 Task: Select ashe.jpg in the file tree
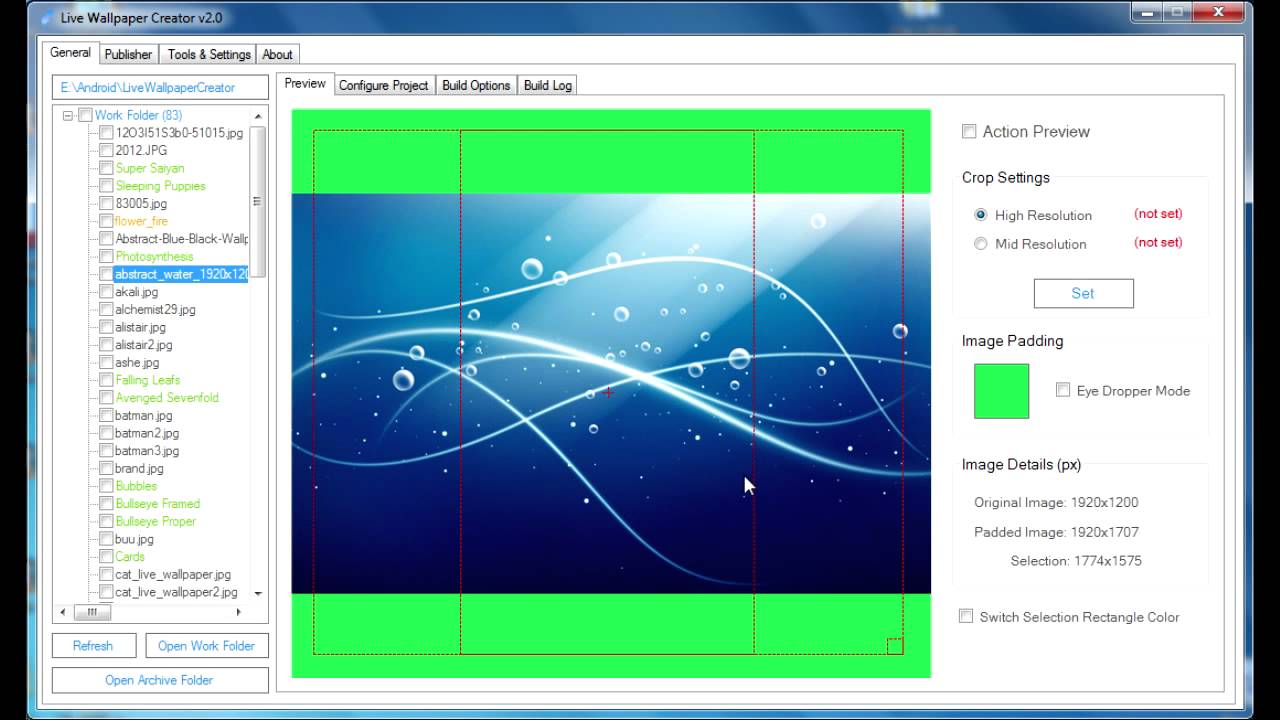(137, 363)
